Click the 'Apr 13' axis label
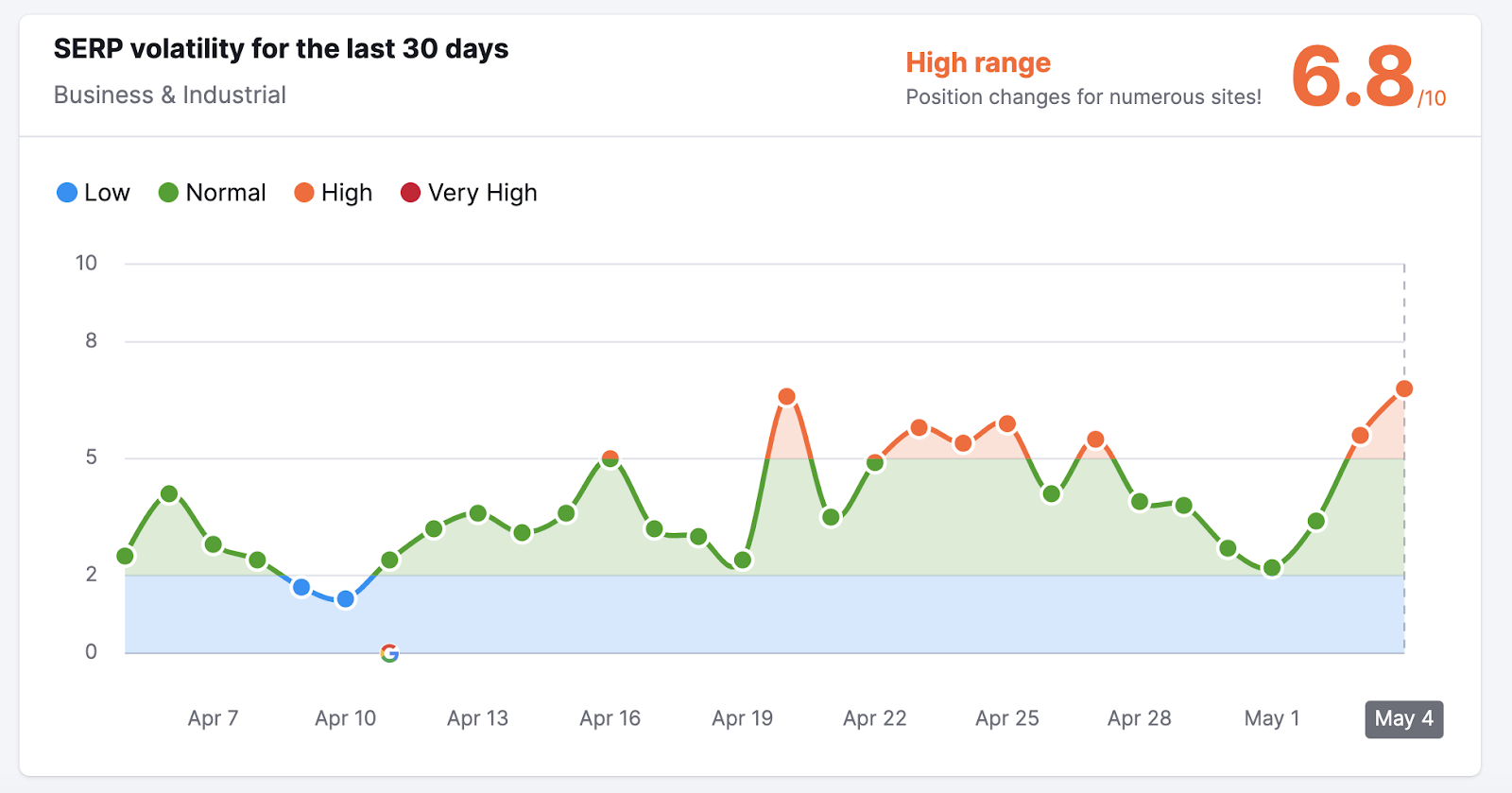Image resolution: width=1512 pixels, height=793 pixels. 478,718
